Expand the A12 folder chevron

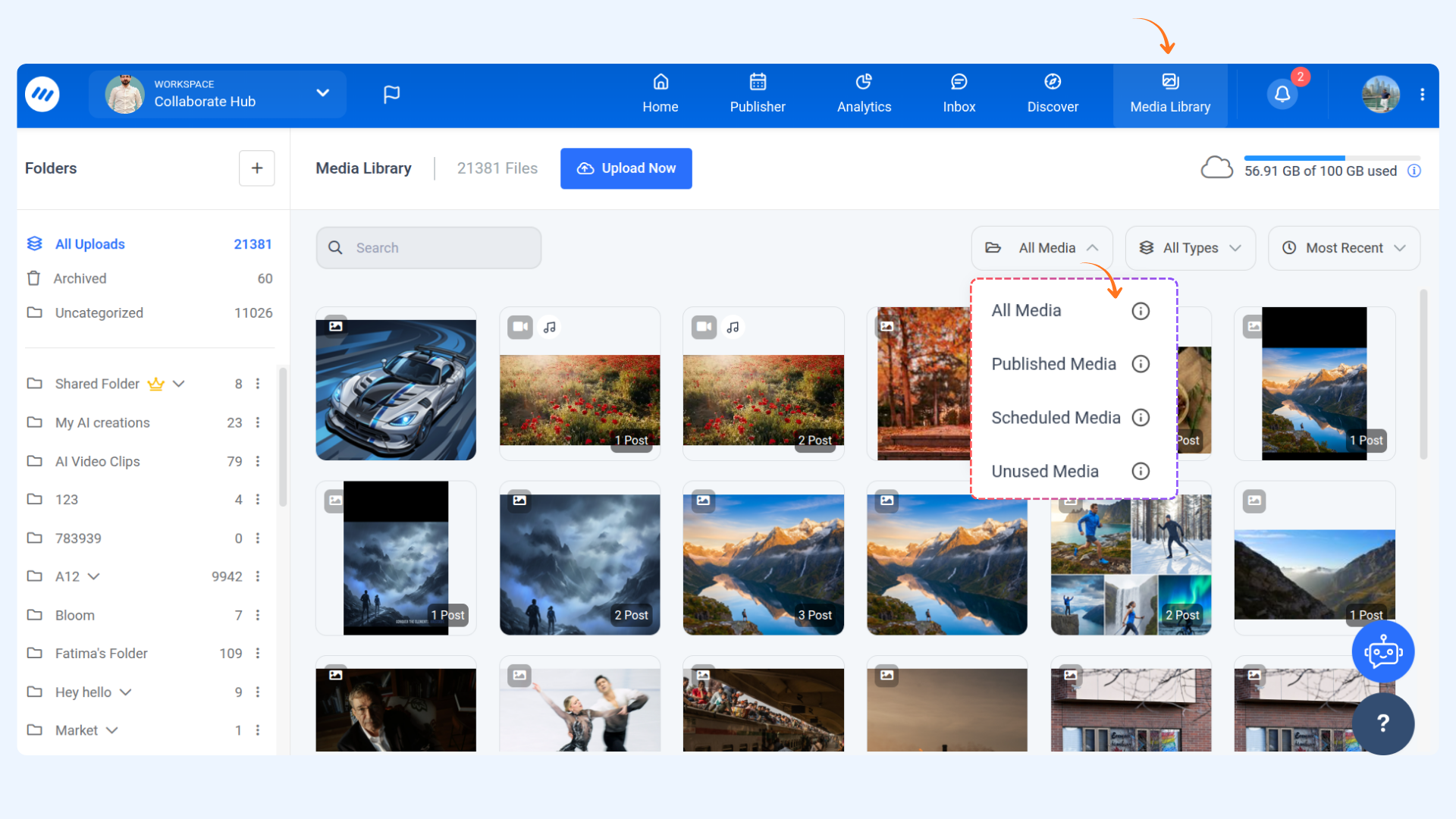pos(94,576)
